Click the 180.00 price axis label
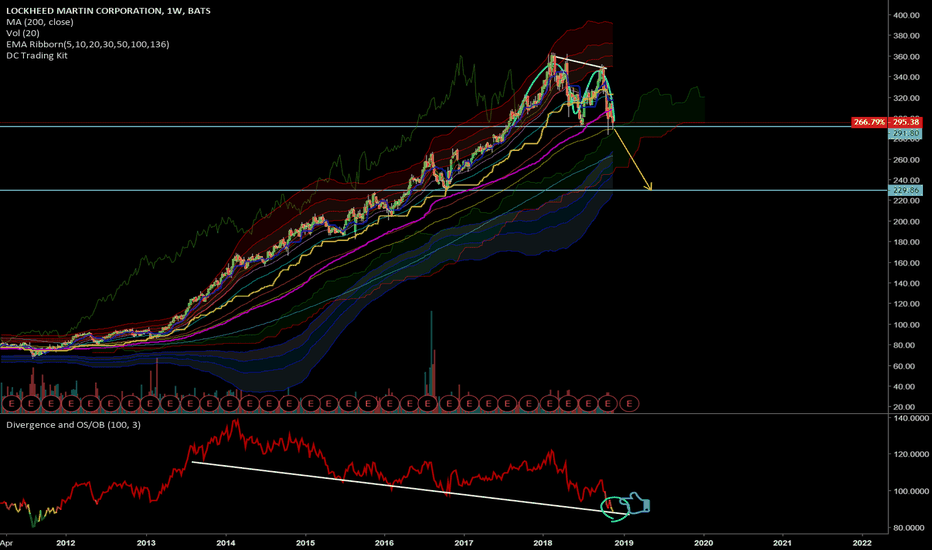 click(906, 242)
